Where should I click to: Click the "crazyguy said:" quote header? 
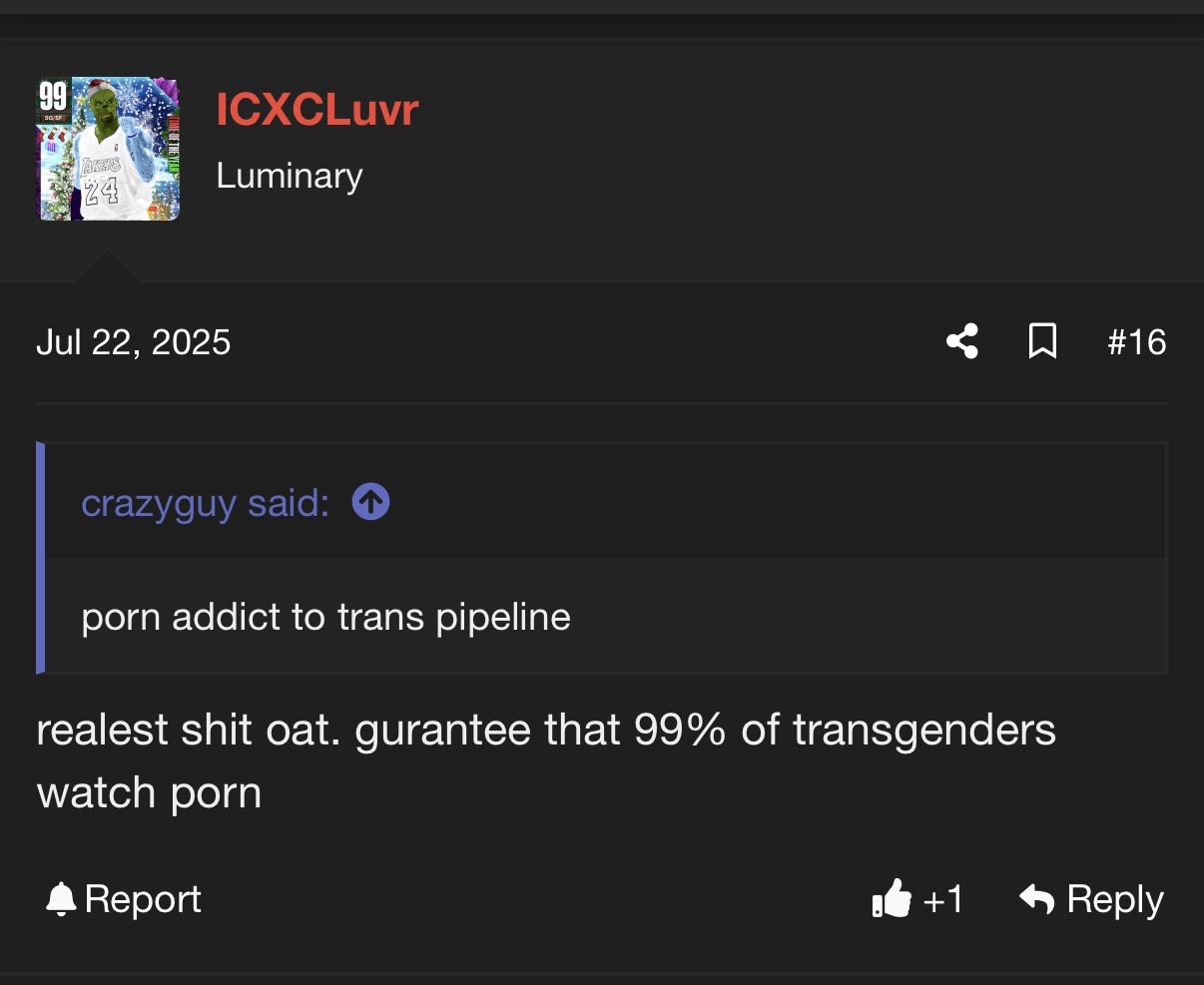click(x=205, y=503)
